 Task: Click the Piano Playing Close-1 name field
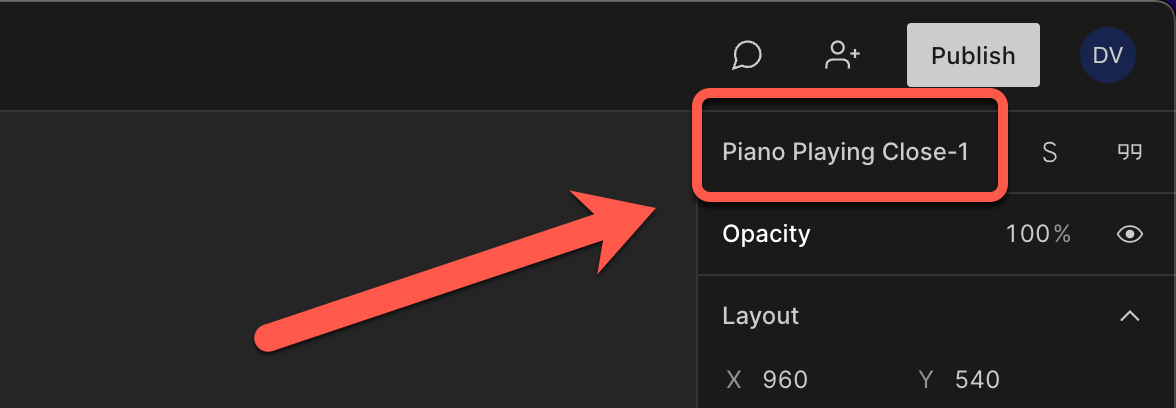(x=845, y=152)
